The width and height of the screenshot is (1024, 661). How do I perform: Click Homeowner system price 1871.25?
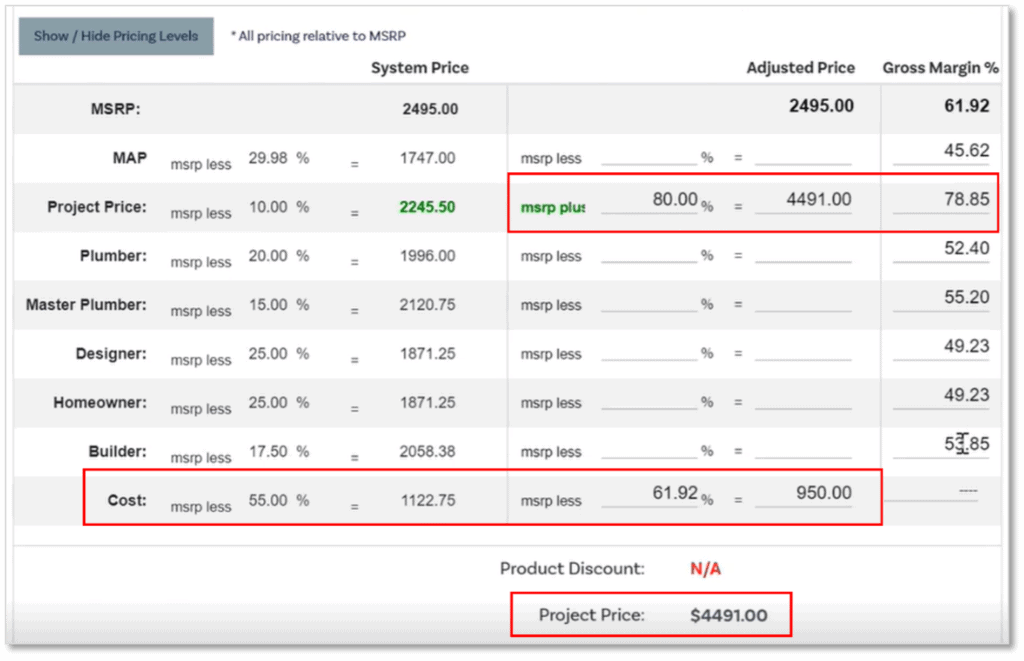[427, 403]
